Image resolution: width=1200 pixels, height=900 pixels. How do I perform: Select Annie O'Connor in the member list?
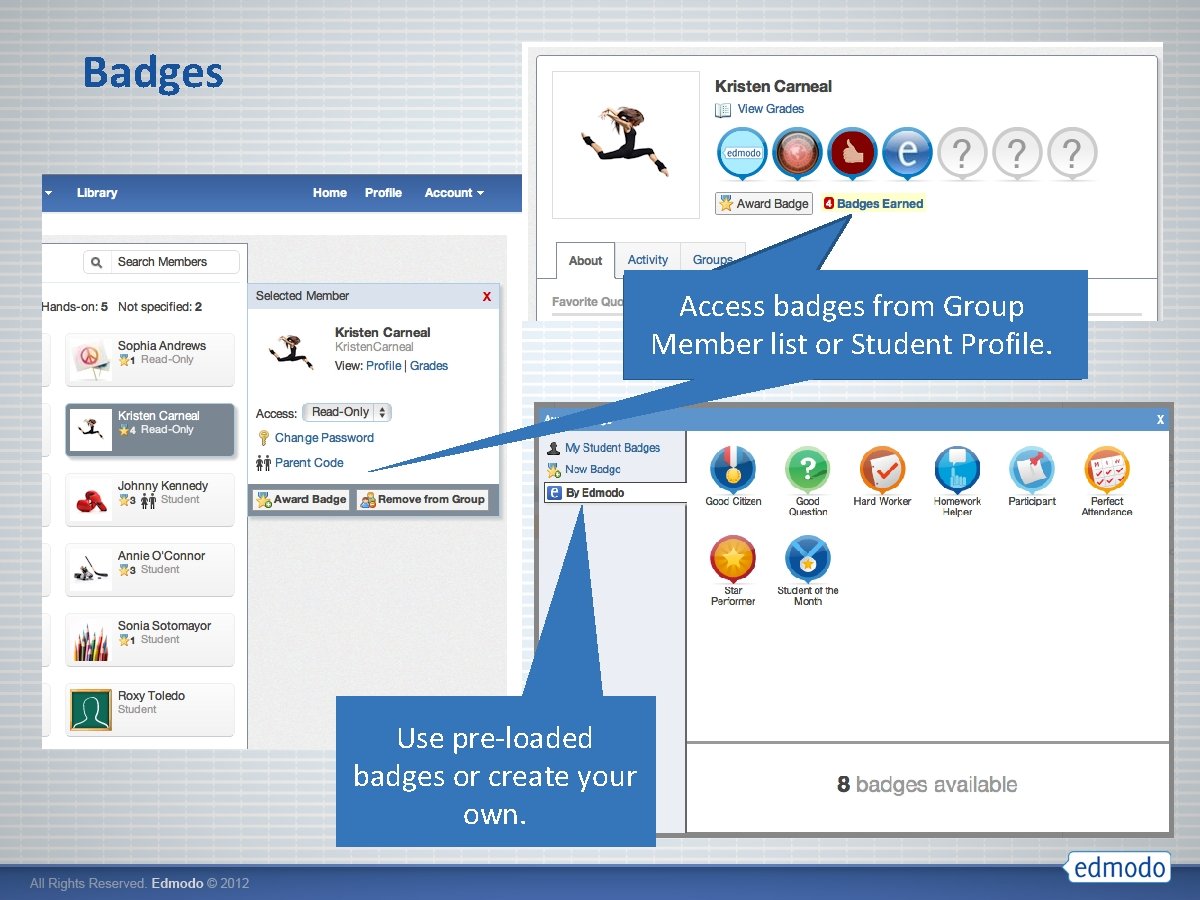[x=150, y=570]
